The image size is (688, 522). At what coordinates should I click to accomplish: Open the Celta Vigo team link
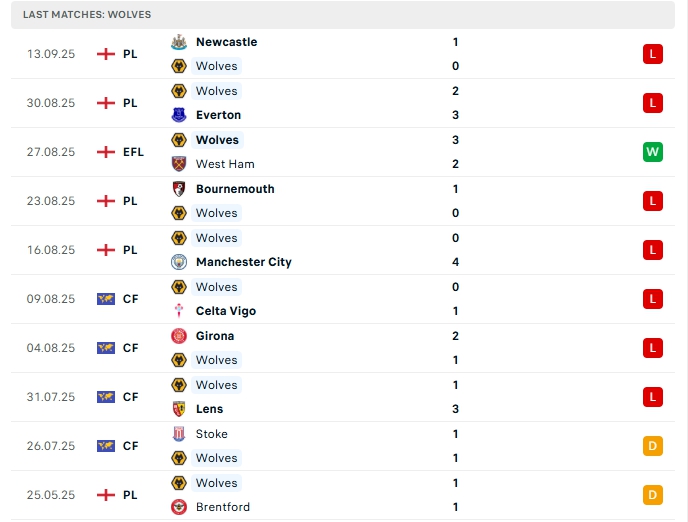pyautogui.click(x=226, y=311)
